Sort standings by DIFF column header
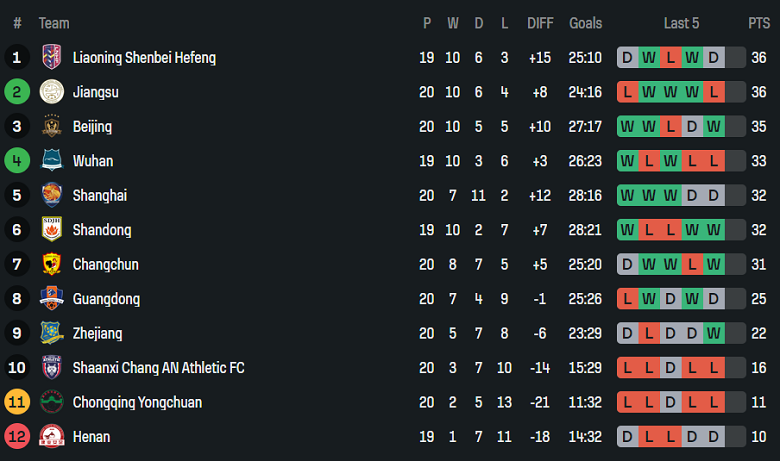 coord(540,23)
